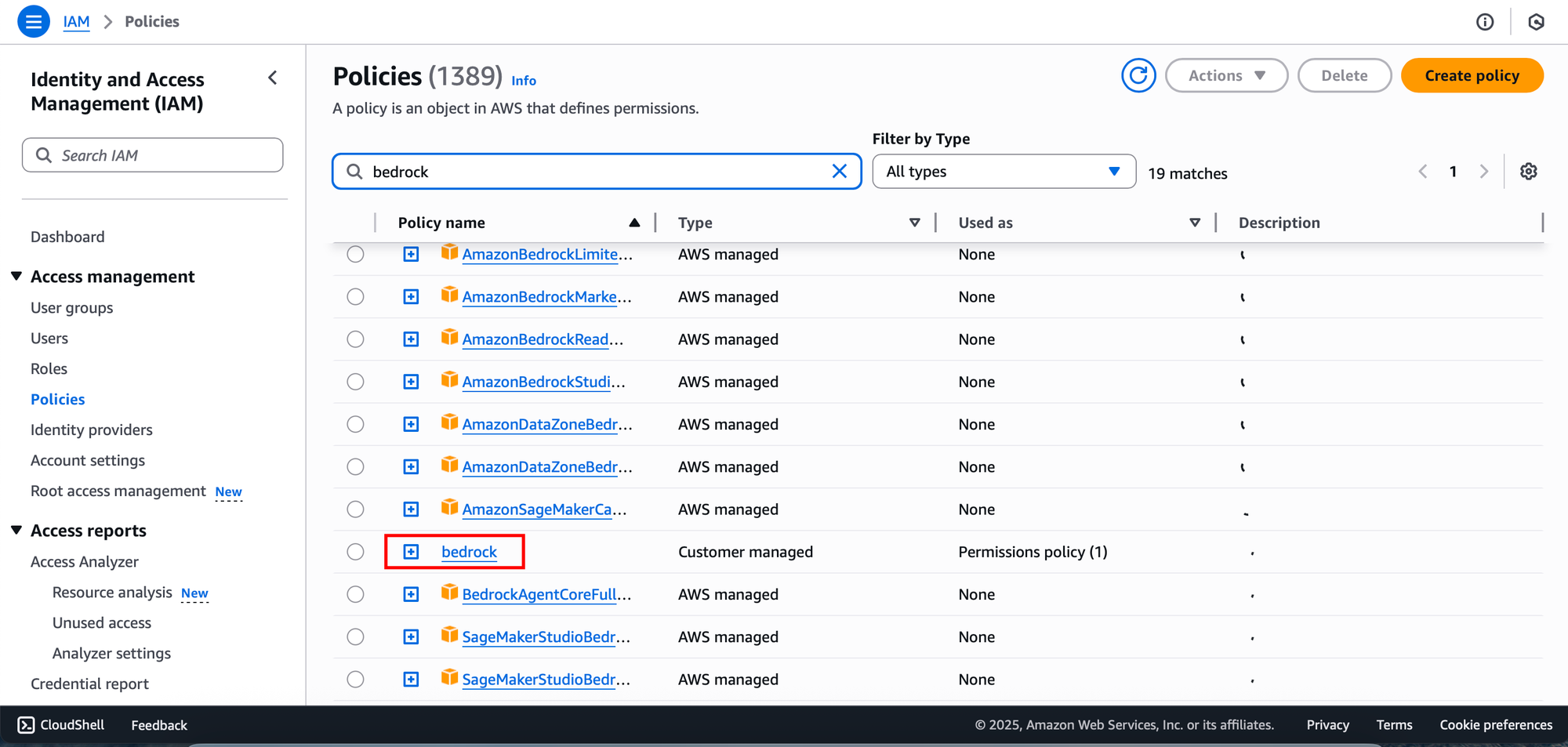This screenshot has width=1568, height=747.
Task: Click the AmazonSageMakerCa policy box icon
Action: coord(449,507)
